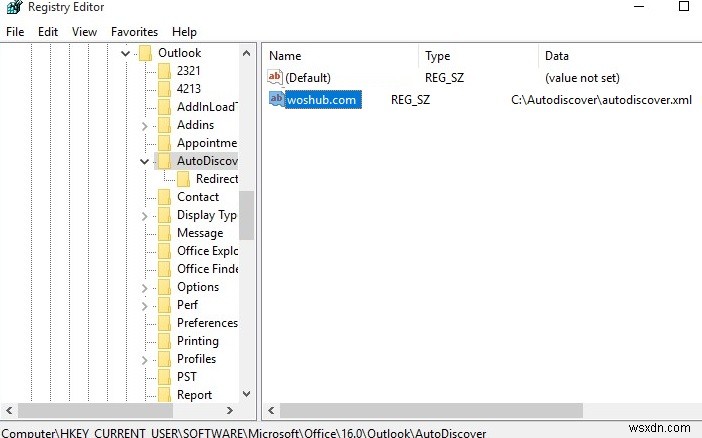702x438 pixels.
Task: Open the View menu
Action: [x=84, y=32]
